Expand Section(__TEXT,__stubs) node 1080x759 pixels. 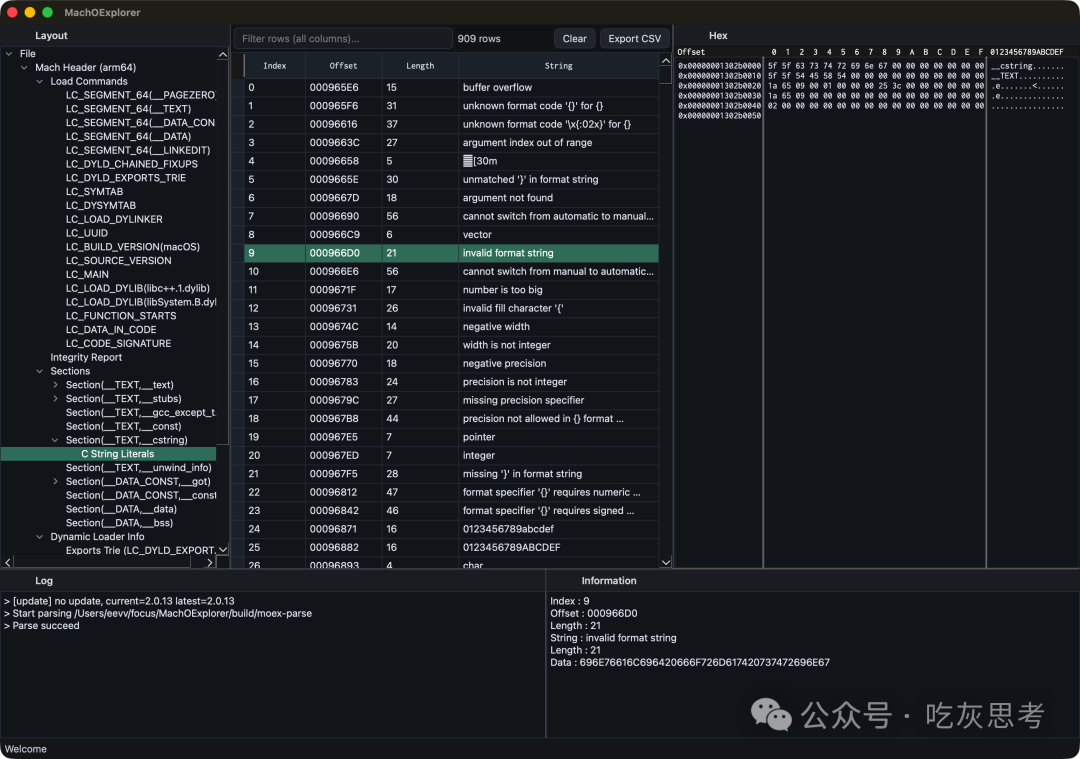pos(55,399)
